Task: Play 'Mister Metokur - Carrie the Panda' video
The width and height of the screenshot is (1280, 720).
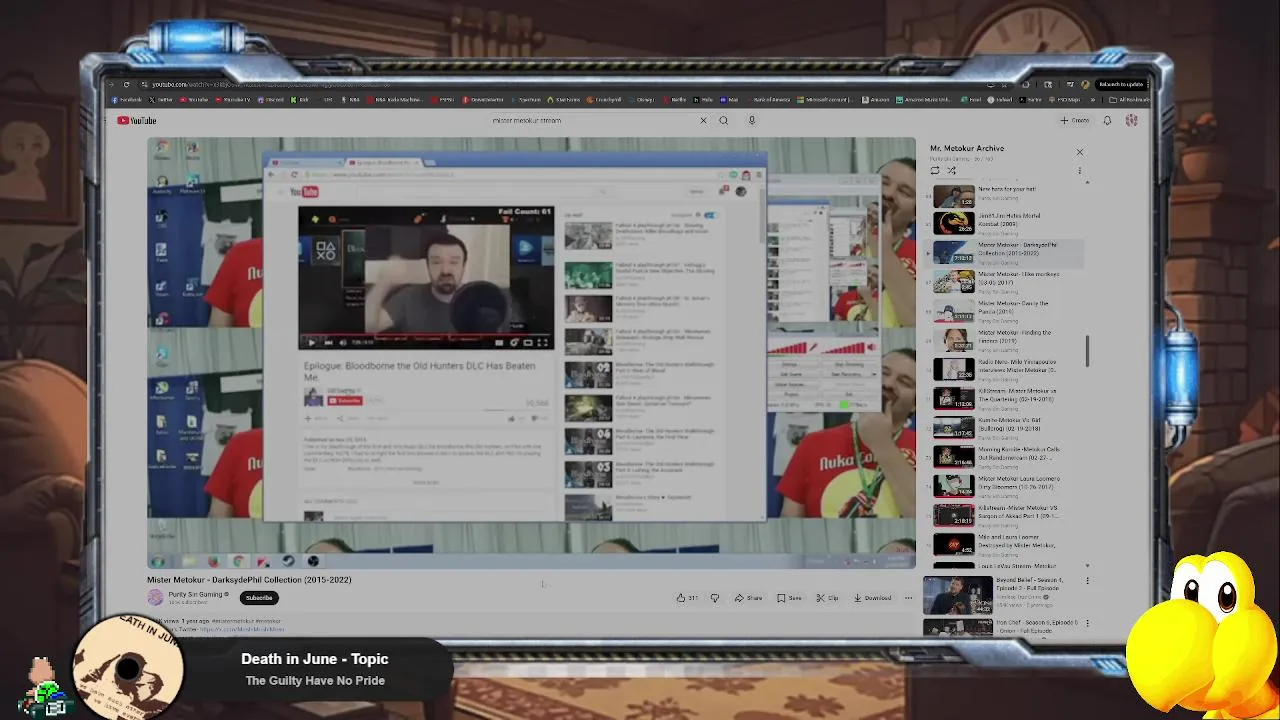Action: 1002,311
